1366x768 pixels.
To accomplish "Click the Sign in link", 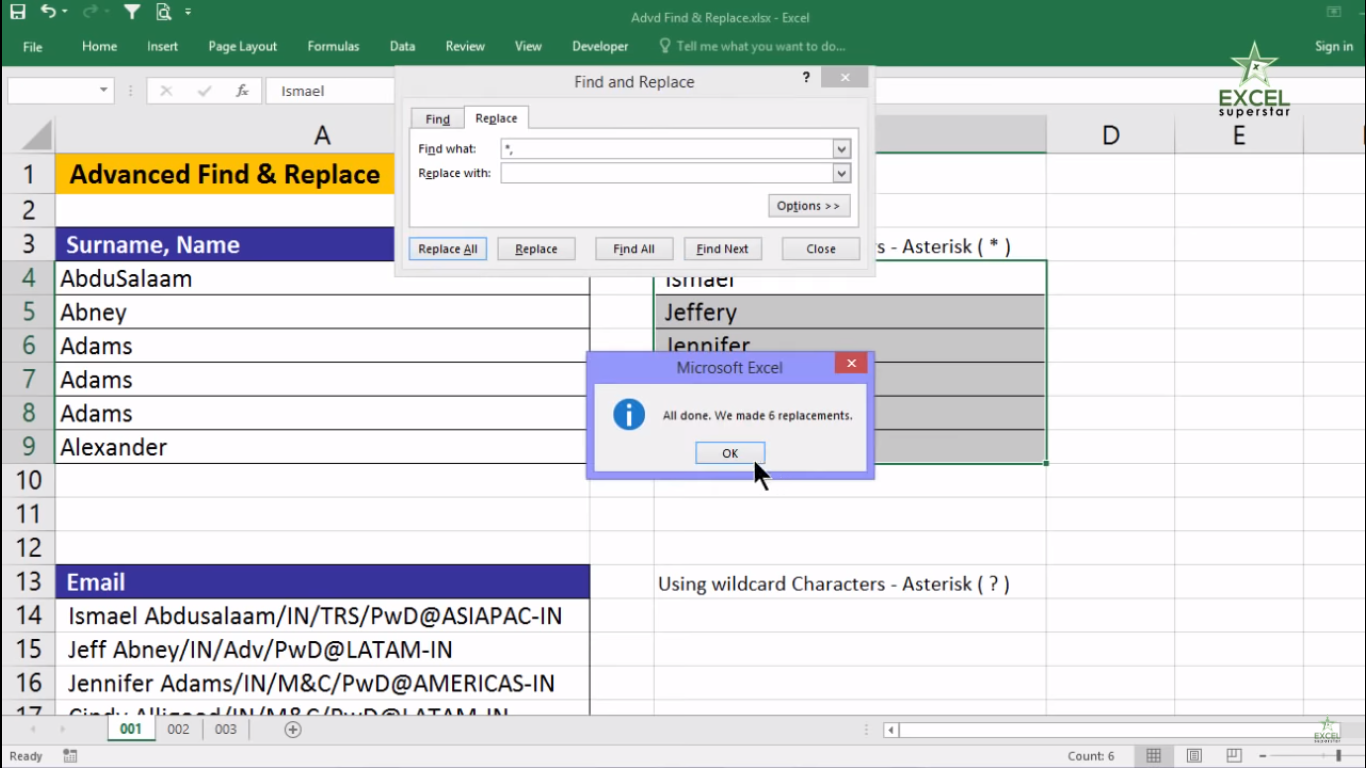I will [x=1334, y=46].
